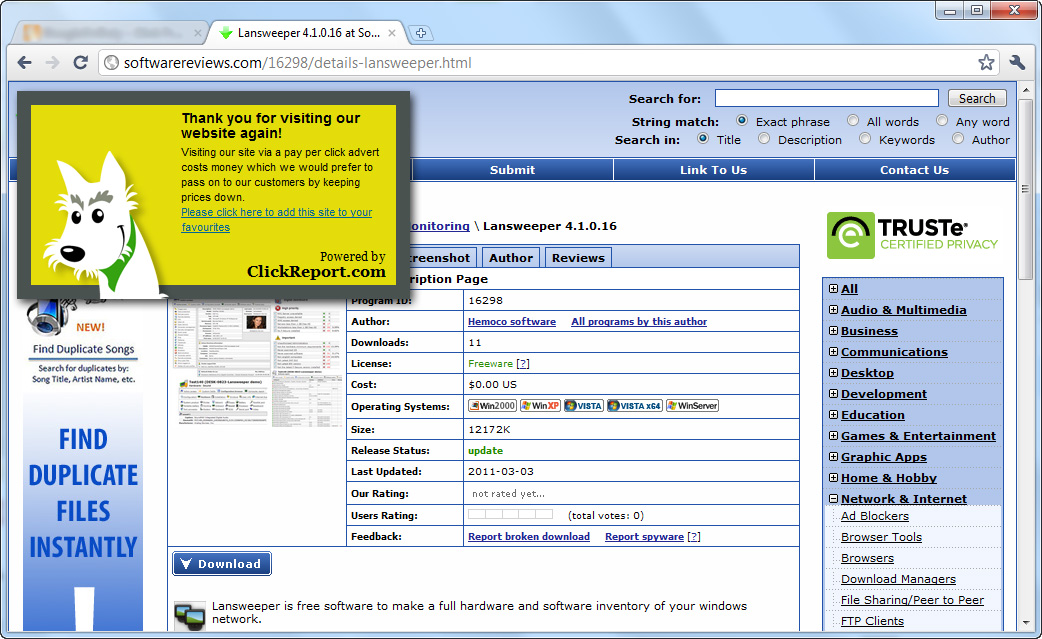Open the Home & Hobby category link
This screenshot has width=1042, height=639.
click(888, 478)
